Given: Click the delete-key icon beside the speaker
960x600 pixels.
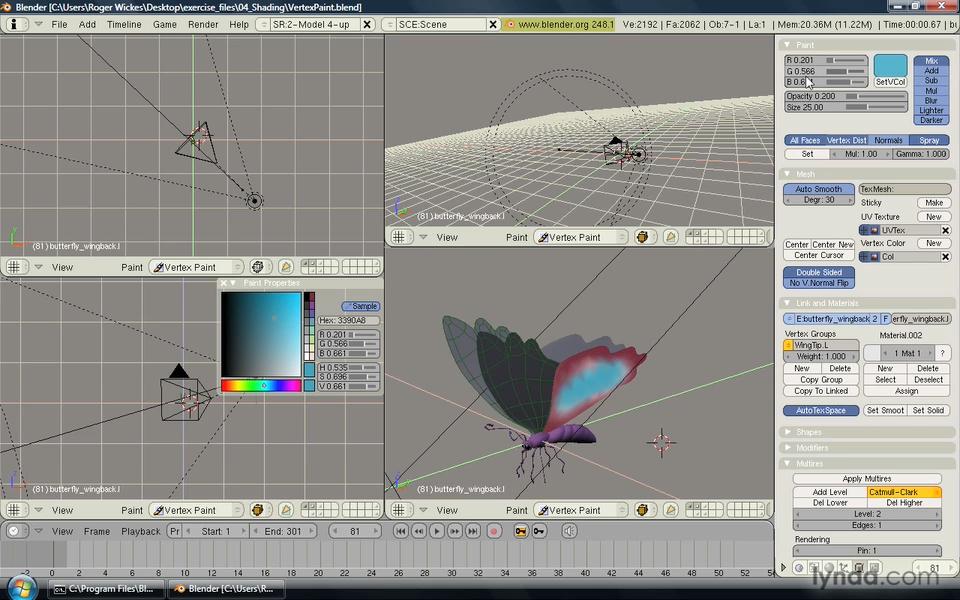Looking at the screenshot, I should coord(539,531).
